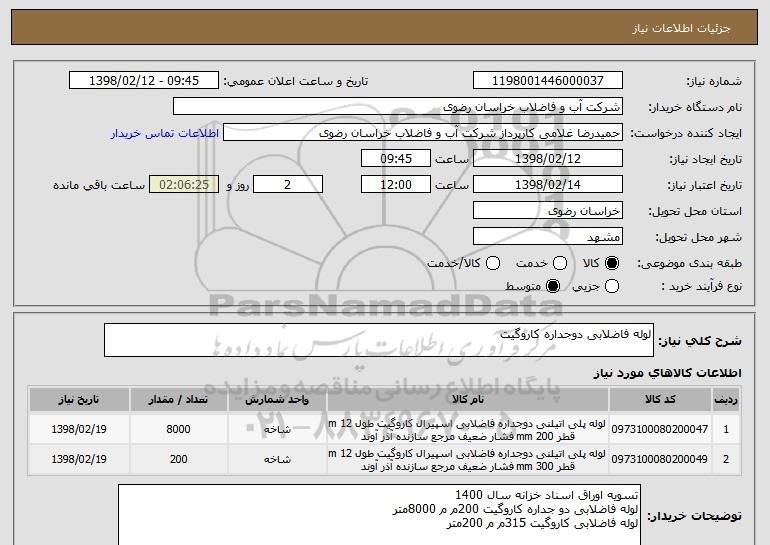770x545 pixels.
Task: Click the validity date field 1398/02/14
Action: point(548,184)
